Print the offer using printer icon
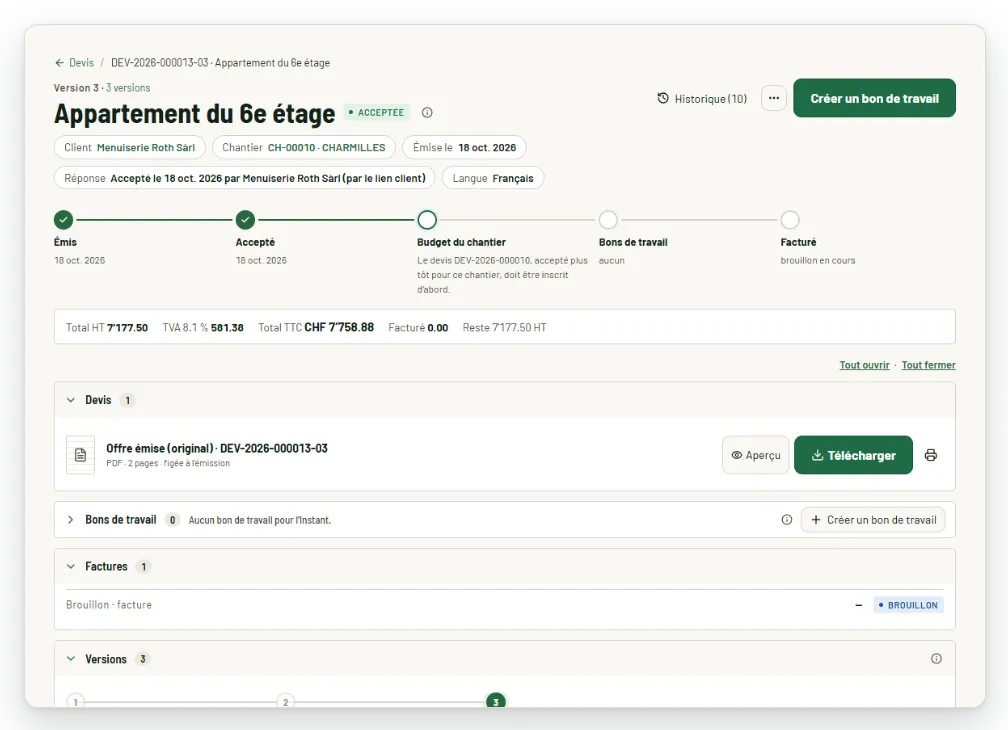 pos(930,455)
